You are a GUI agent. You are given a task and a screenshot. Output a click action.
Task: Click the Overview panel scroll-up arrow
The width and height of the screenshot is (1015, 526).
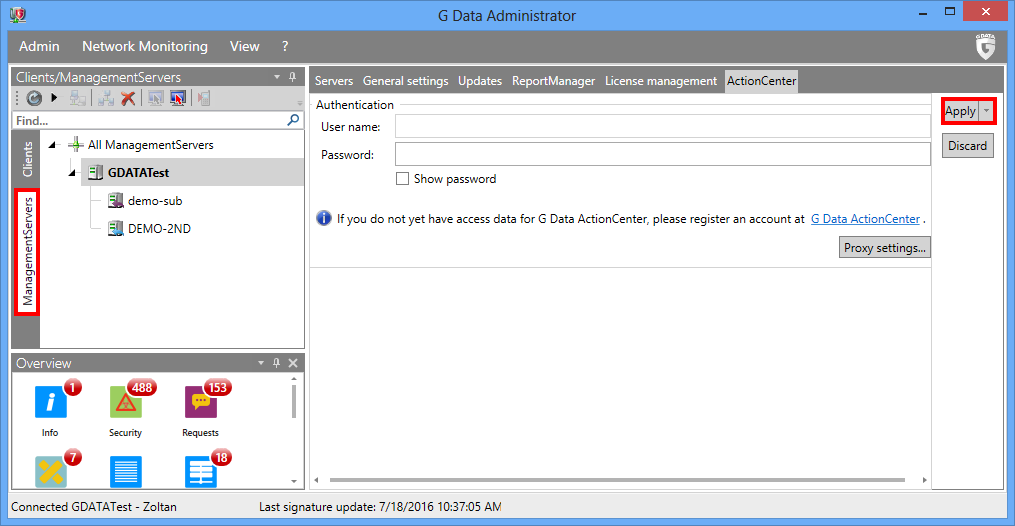(294, 379)
